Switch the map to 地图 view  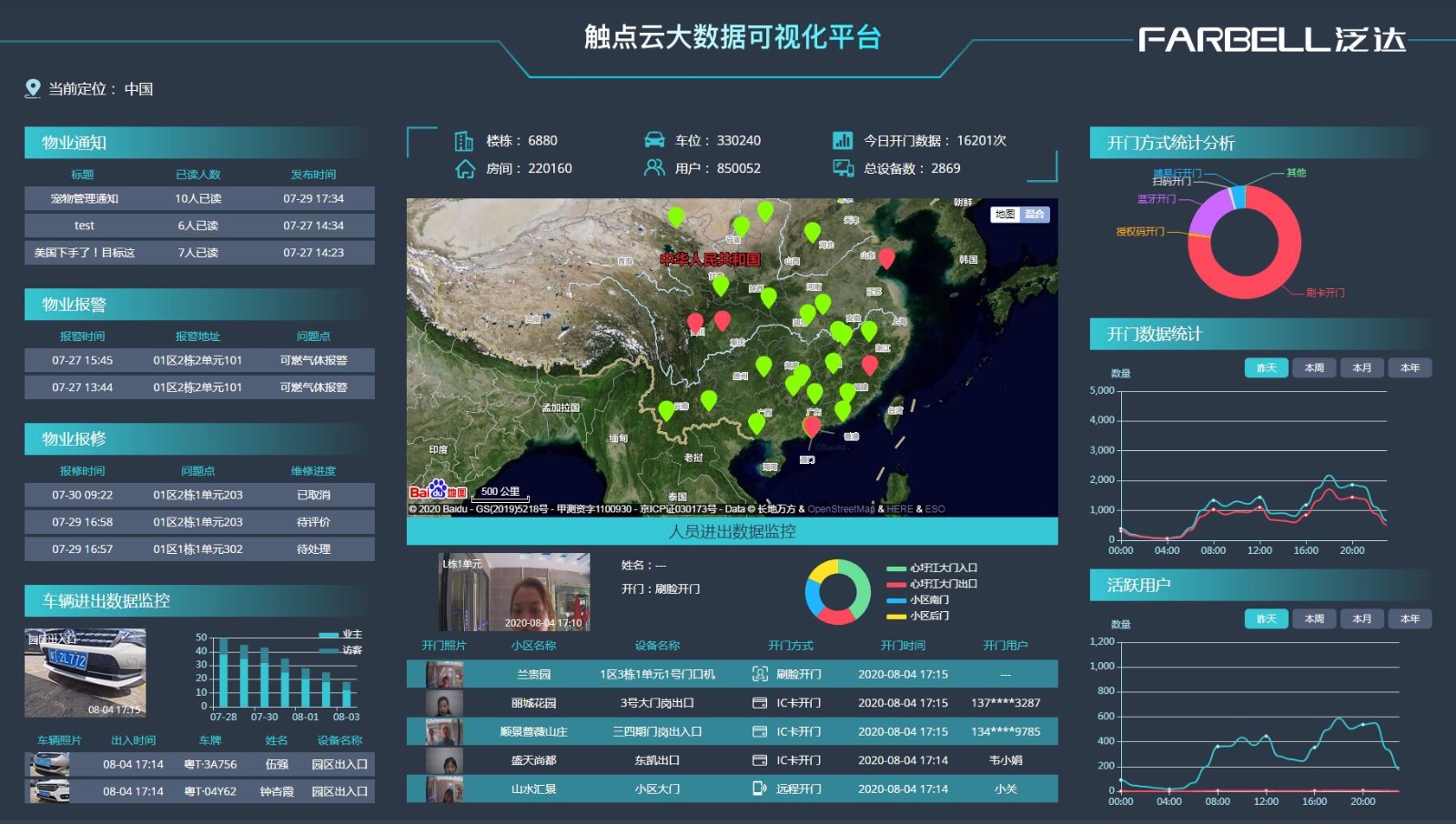1005,215
